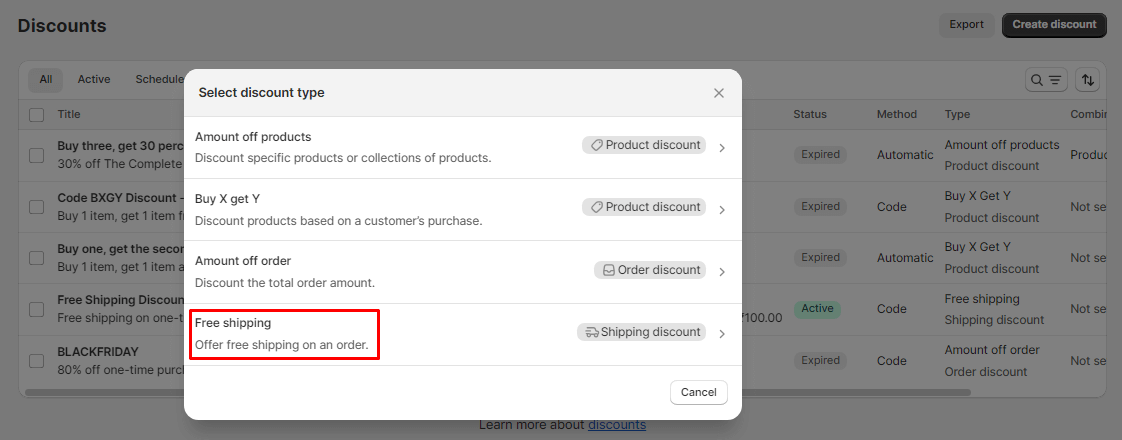Click Code method in BLACKFRIDAY row
1122x440 pixels.
coord(892,361)
